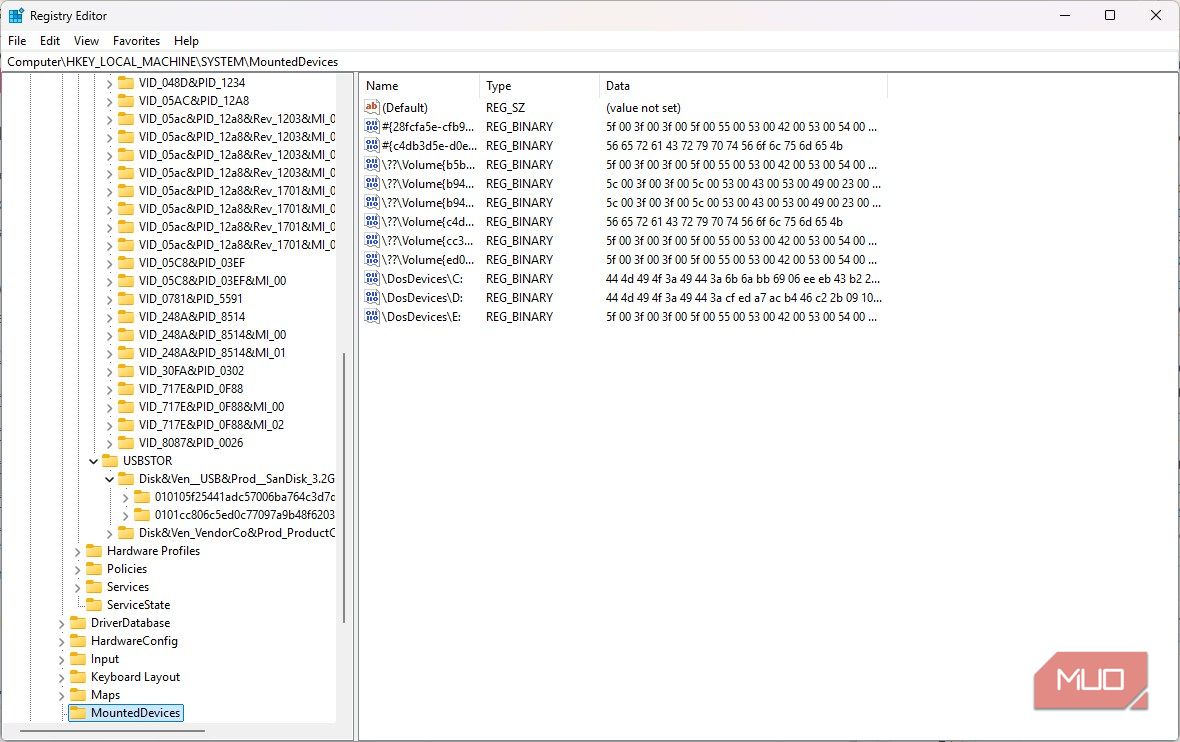
Task: Click the folder icon of Services key
Action: click(94, 586)
